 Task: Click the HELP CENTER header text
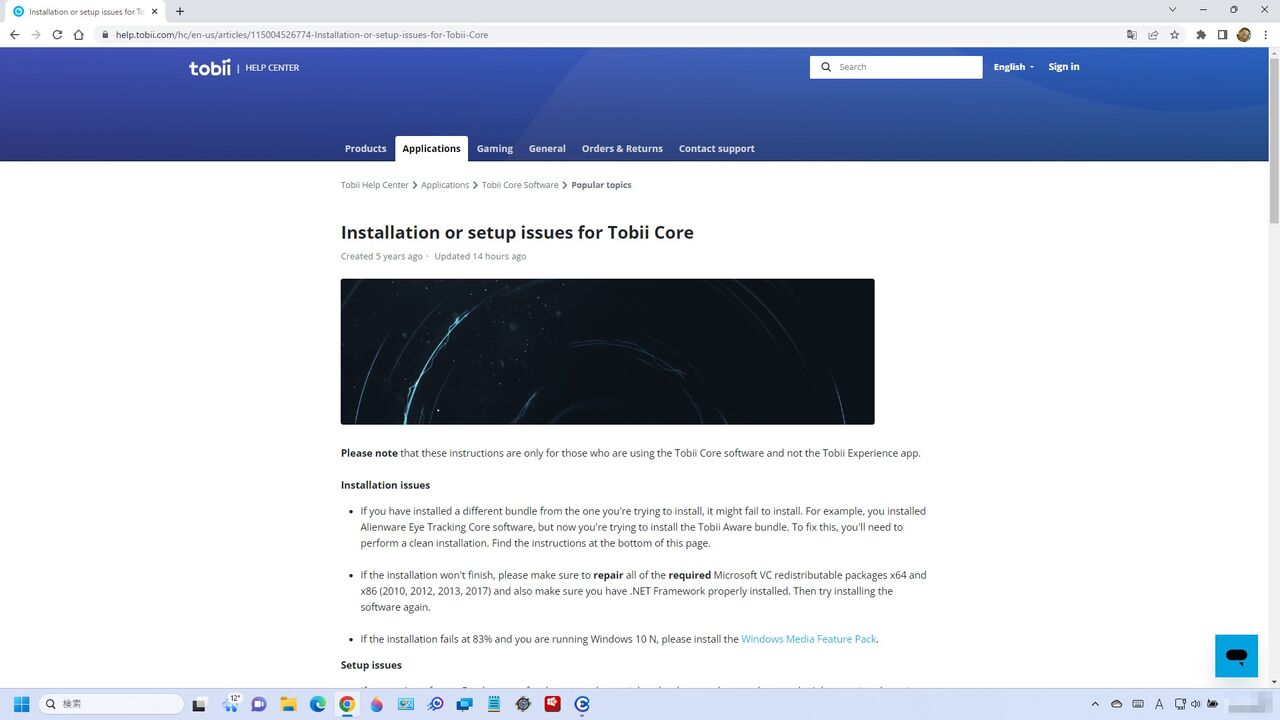coord(272,68)
